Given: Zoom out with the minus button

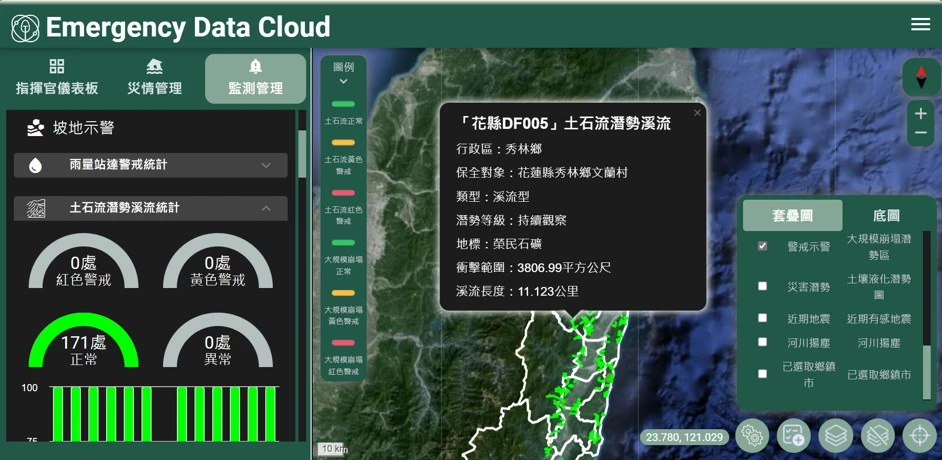Looking at the screenshot, I should click(921, 133).
